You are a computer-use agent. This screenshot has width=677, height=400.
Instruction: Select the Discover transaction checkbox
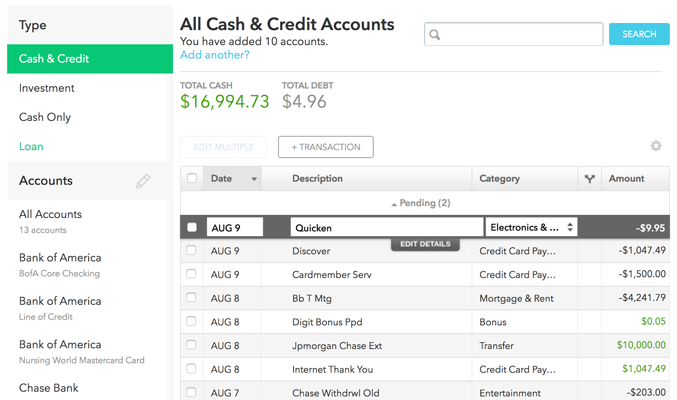tap(191, 251)
